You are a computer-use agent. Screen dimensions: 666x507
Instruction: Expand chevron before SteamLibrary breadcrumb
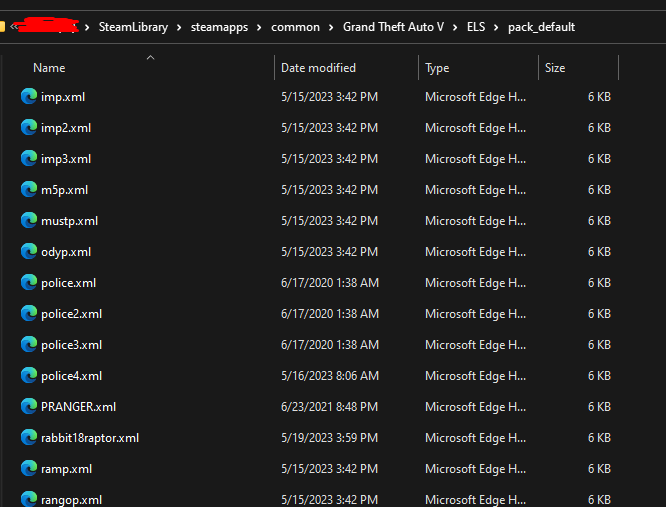click(x=87, y=28)
